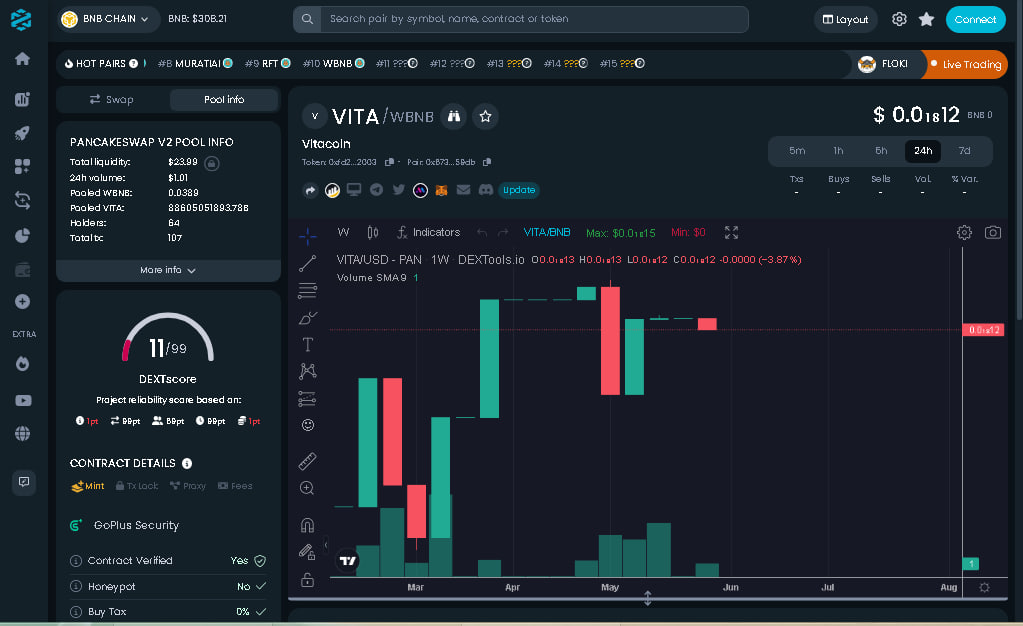
Task: Switch to the Pool info tab
Action: [224, 99]
